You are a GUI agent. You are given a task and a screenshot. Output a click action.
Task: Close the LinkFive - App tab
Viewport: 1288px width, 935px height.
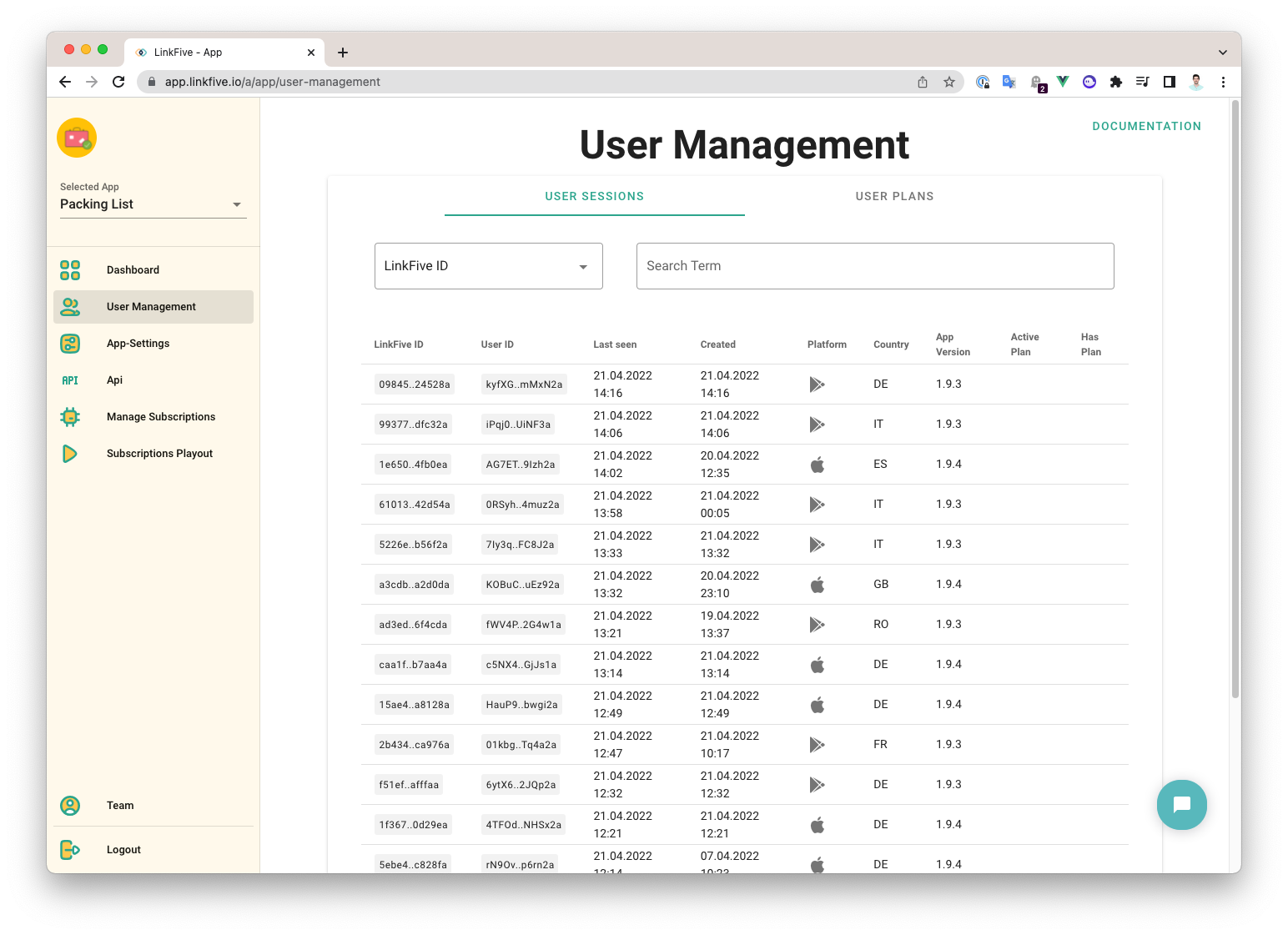coord(311,53)
